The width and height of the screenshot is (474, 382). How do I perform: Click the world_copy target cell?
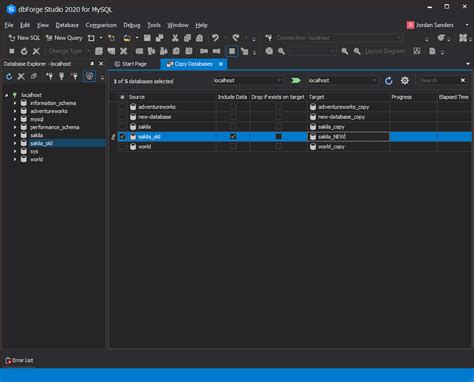click(x=348, y=147)
